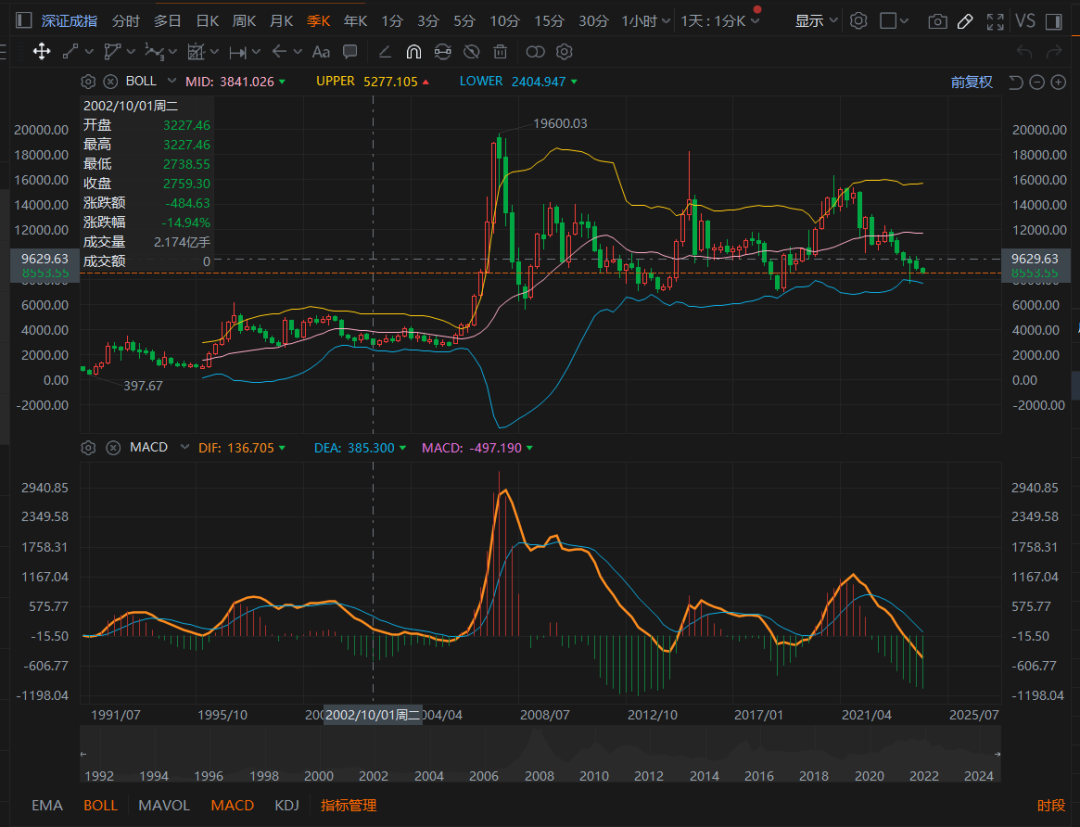
Task: Click the 前复权 adjustment button
Action: pos(971,82)
